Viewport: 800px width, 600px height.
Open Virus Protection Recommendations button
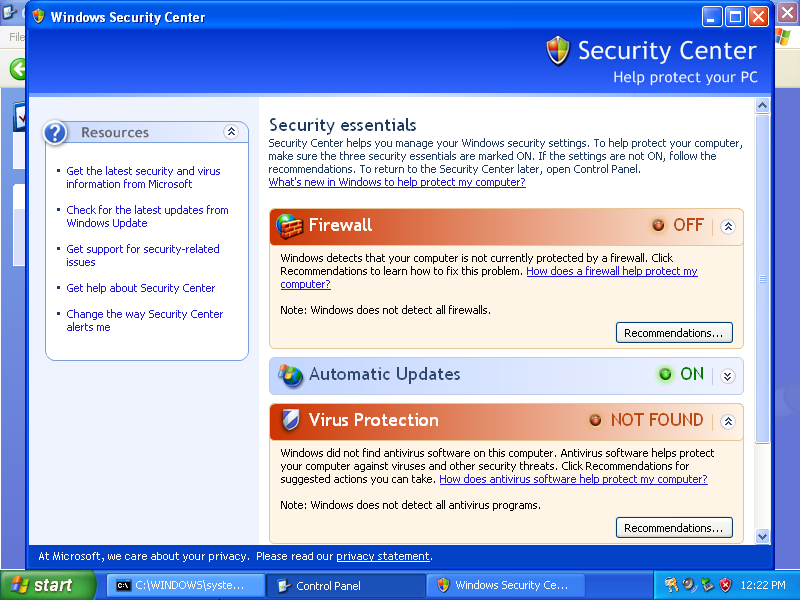674,528
